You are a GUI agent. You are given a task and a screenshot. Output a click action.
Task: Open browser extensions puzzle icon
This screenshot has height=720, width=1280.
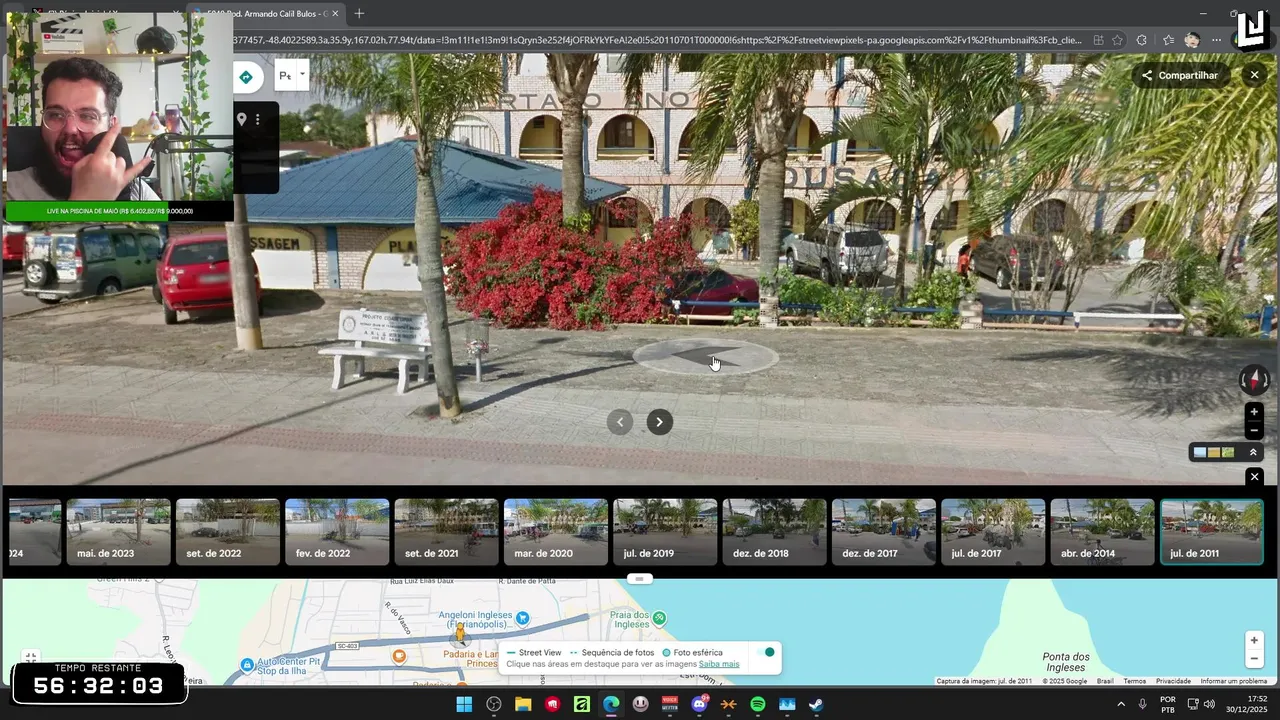(x=1141, y=40)
